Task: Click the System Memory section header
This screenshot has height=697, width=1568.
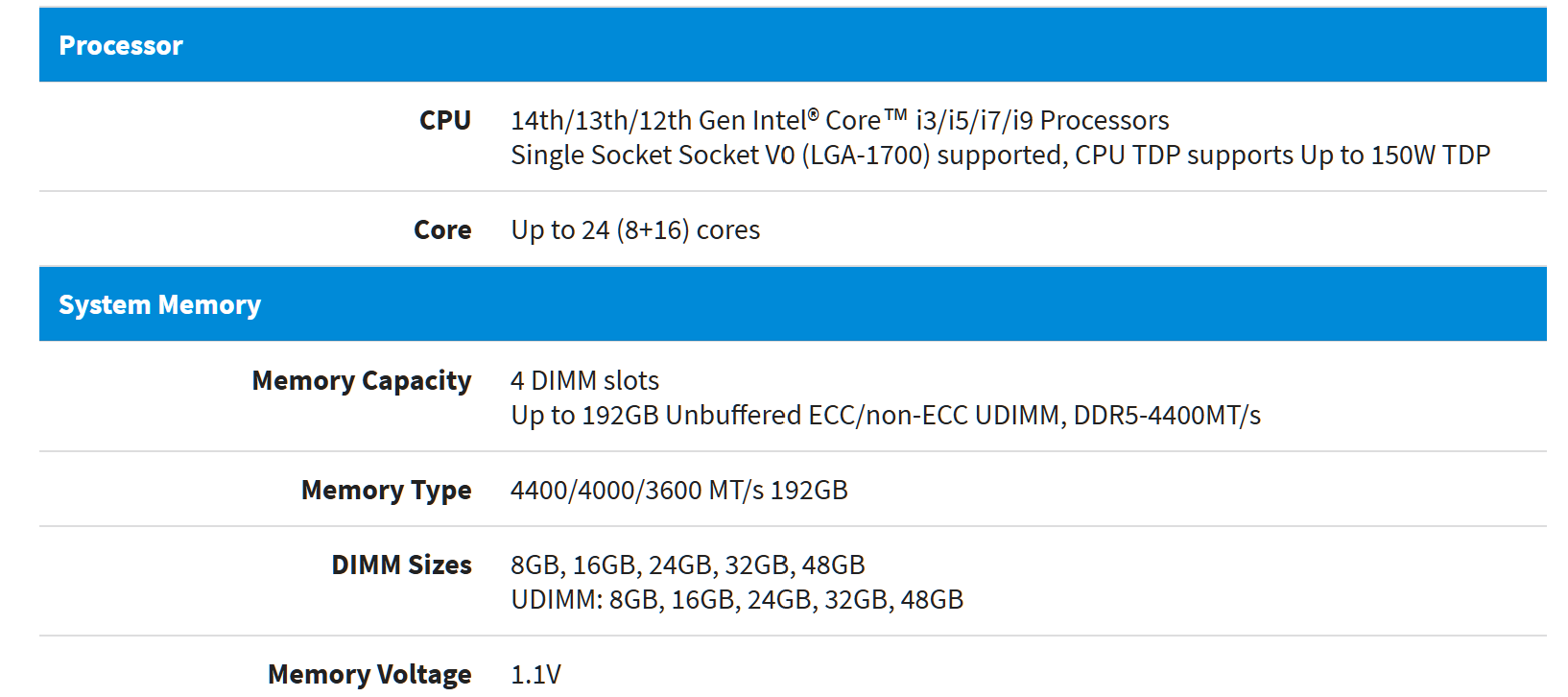Action: point(159,304)
